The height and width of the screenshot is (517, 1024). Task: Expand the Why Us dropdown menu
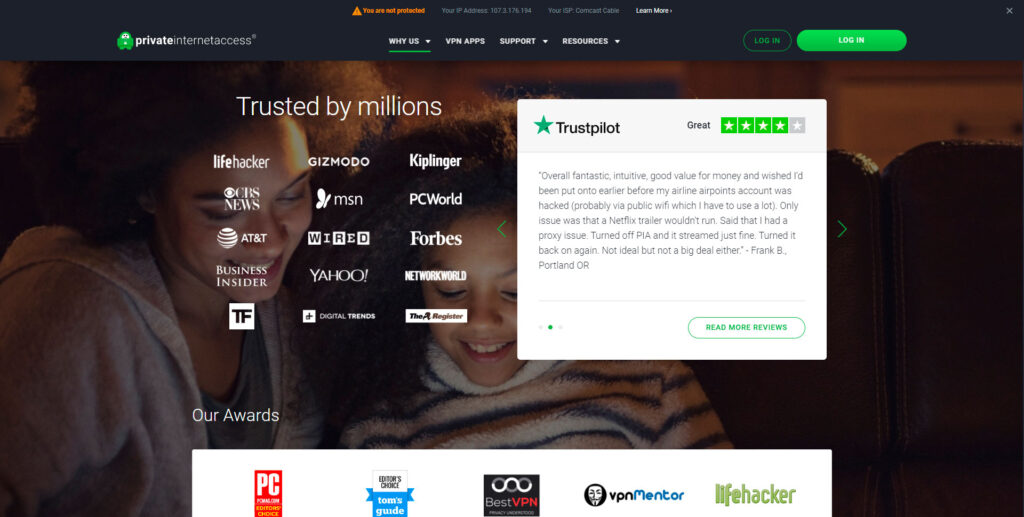pos(409,41)
